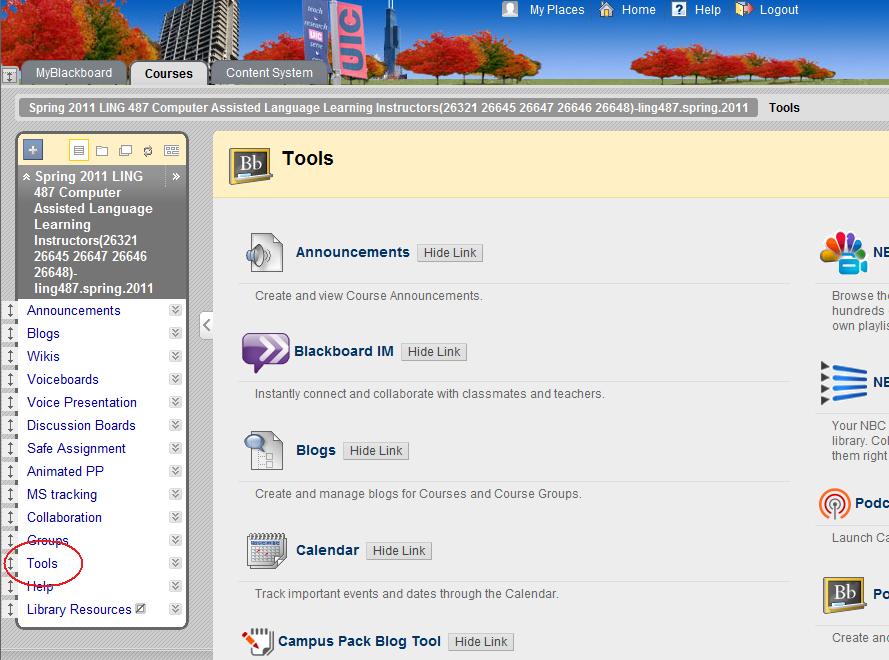Toggle the header tab reorder arrow

pos(10,75)
